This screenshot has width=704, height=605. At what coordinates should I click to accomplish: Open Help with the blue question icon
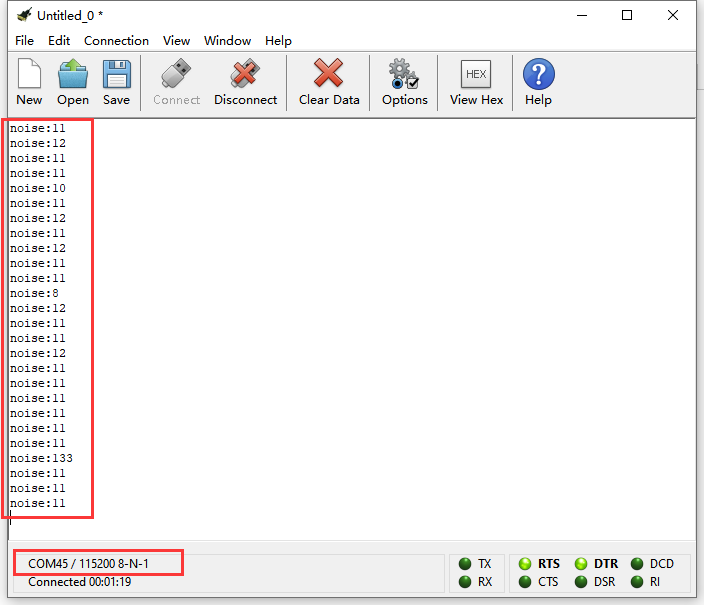(539, 74)
